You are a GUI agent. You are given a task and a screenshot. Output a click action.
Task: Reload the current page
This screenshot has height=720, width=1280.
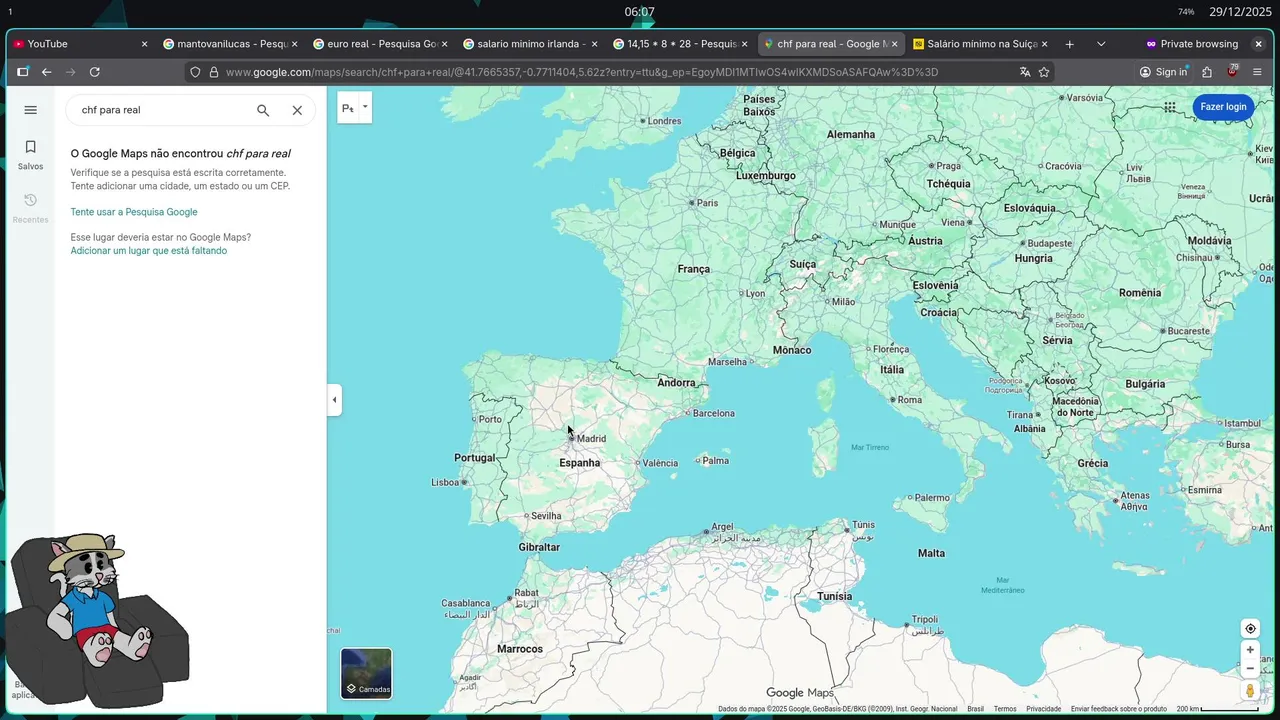pos(95,72)
